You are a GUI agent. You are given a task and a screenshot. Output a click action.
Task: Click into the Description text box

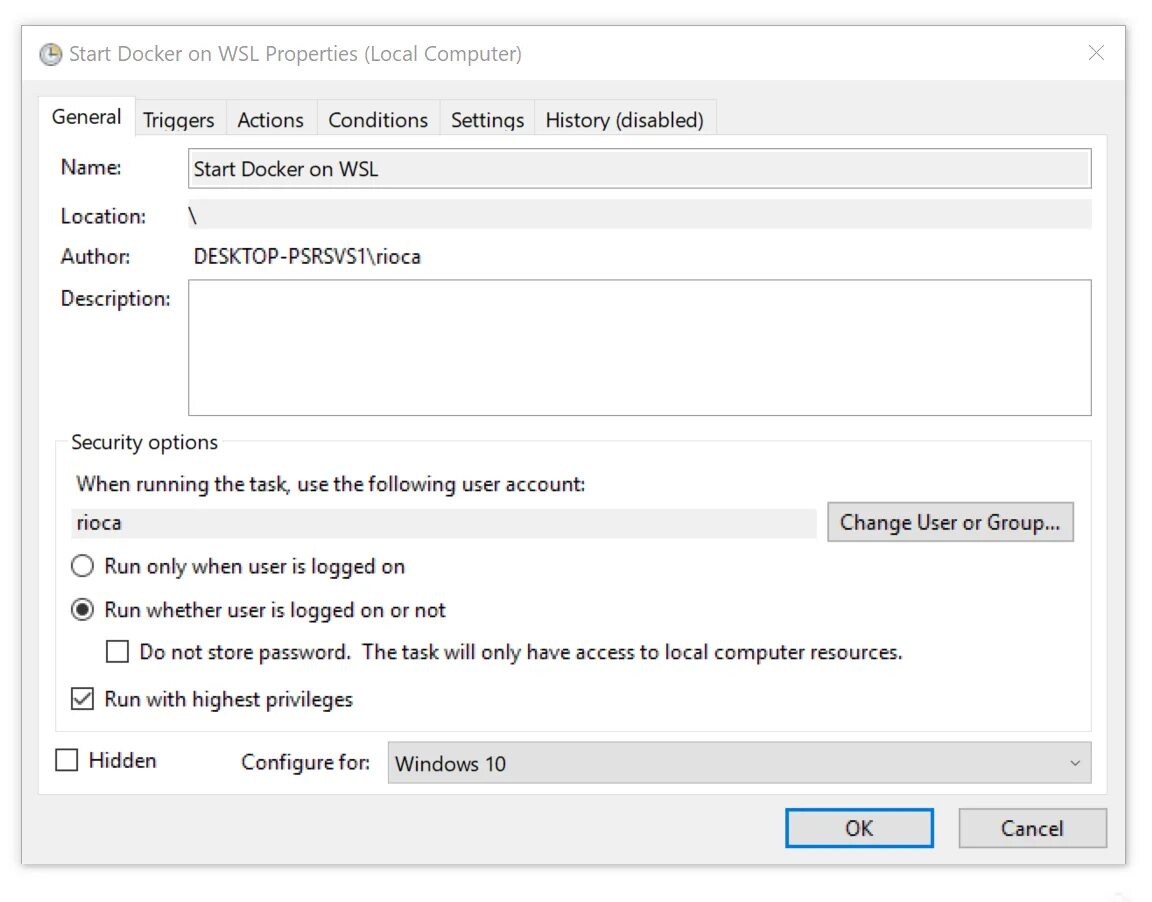639,347
